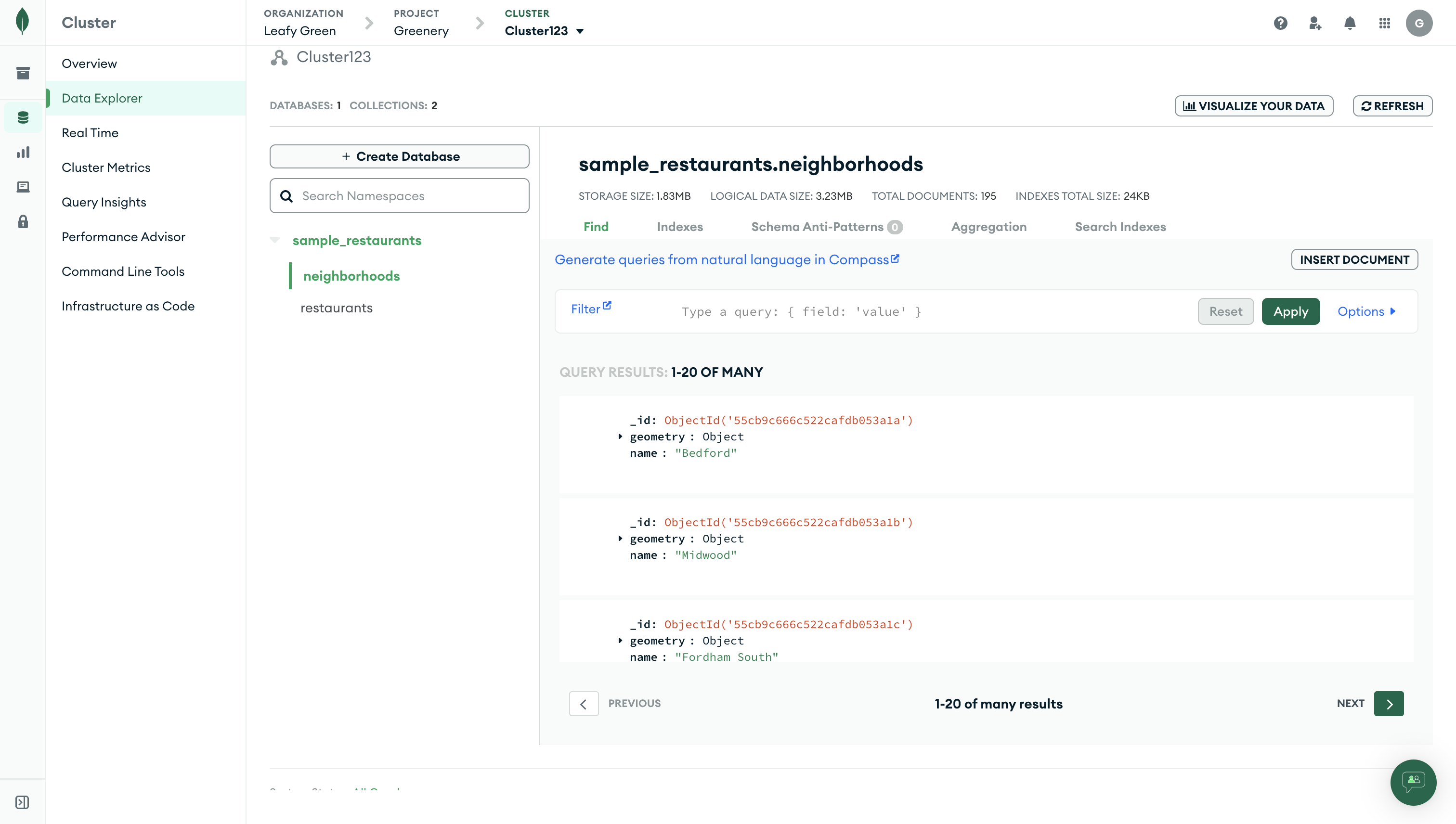Screen dimensions: 1456x824
Task: Open the user avatar G menu
Action: pyautogui.click(x=1419, y=23)
